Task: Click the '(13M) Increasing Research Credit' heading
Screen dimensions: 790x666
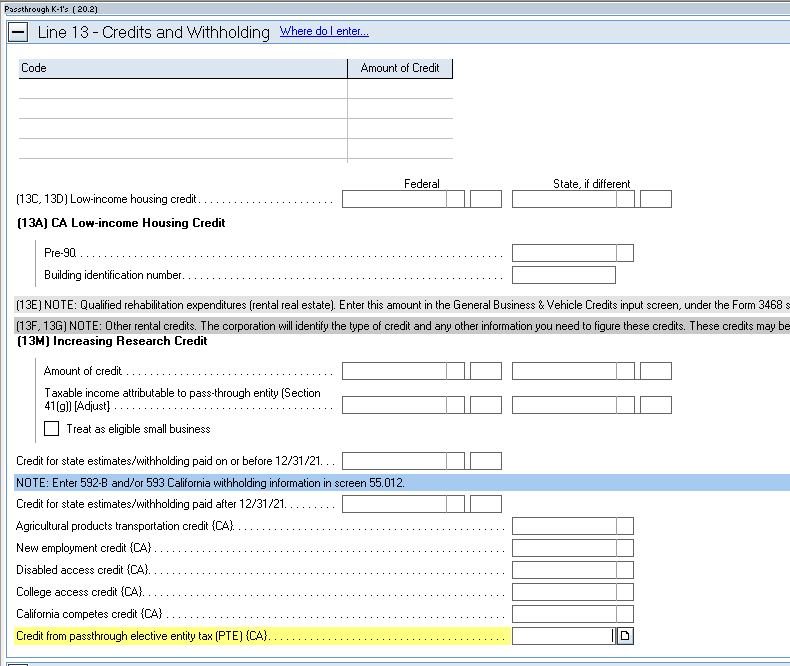Action: pyautogui.click(x=112, y=341)
